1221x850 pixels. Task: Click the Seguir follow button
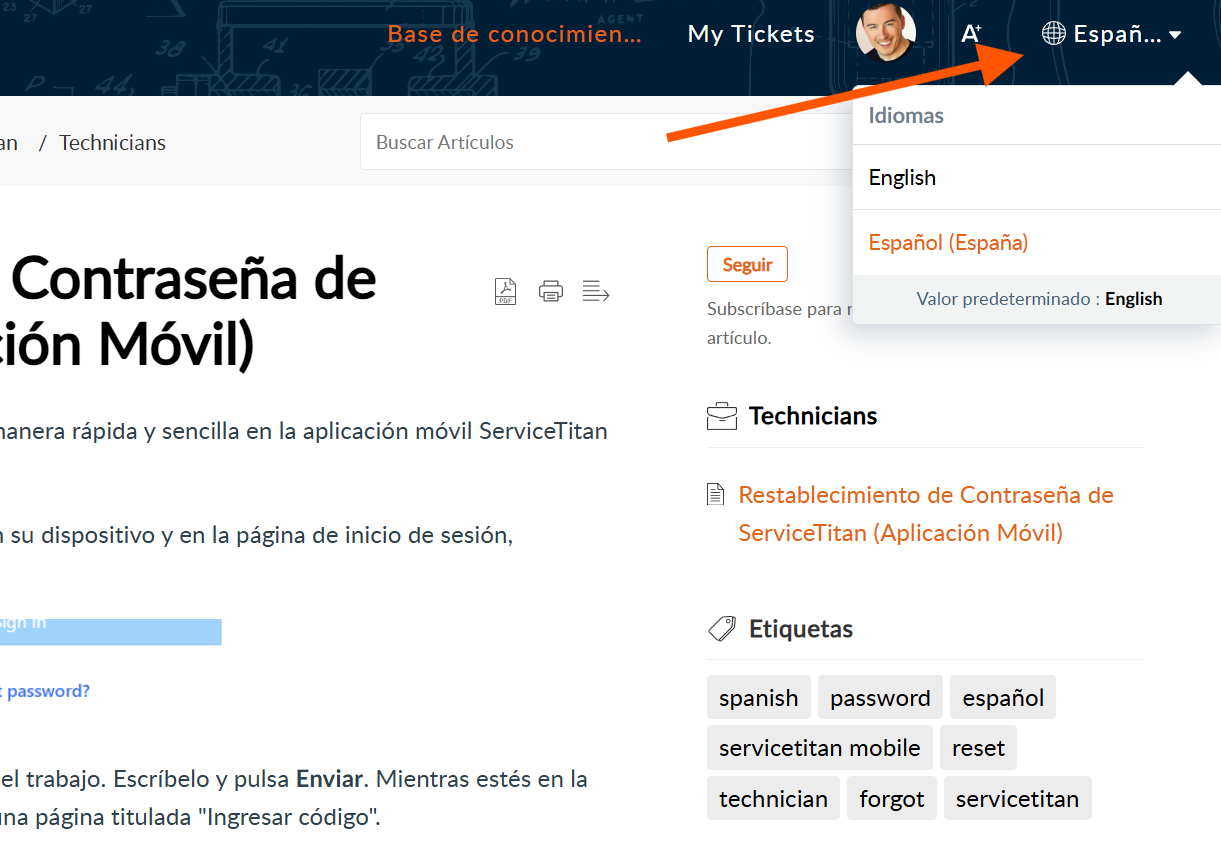pyautogui.click(x=747, y=264)
